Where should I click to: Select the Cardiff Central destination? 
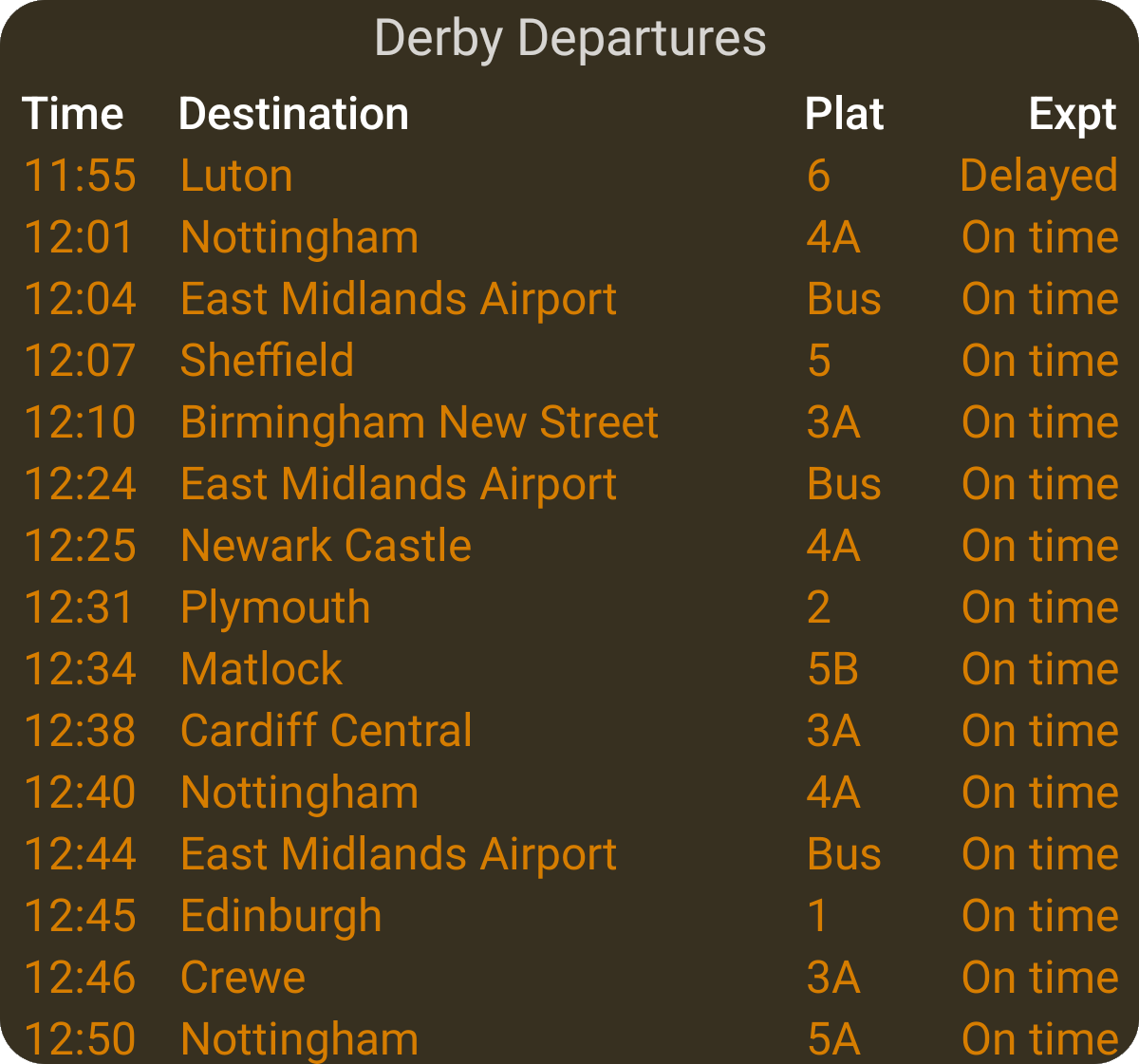click(x=326, y=732)
